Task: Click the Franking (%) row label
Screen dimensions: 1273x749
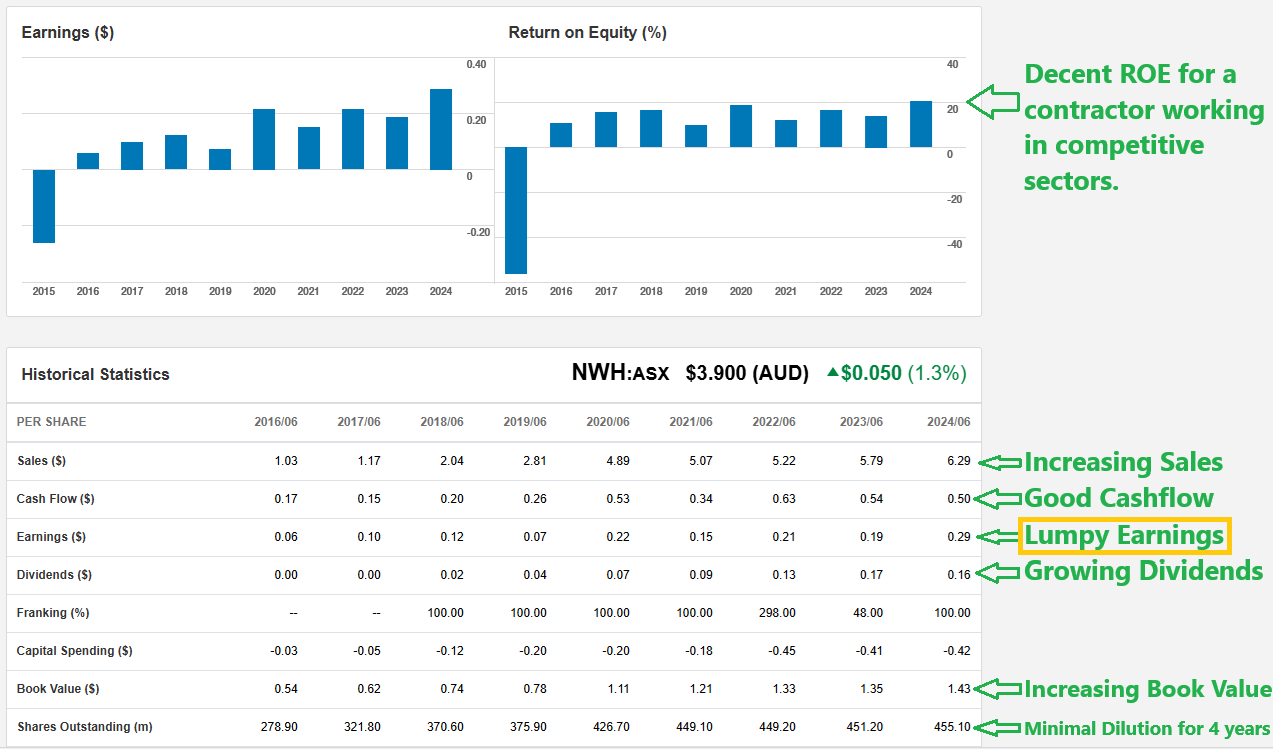Action: [x=53, y=612]
